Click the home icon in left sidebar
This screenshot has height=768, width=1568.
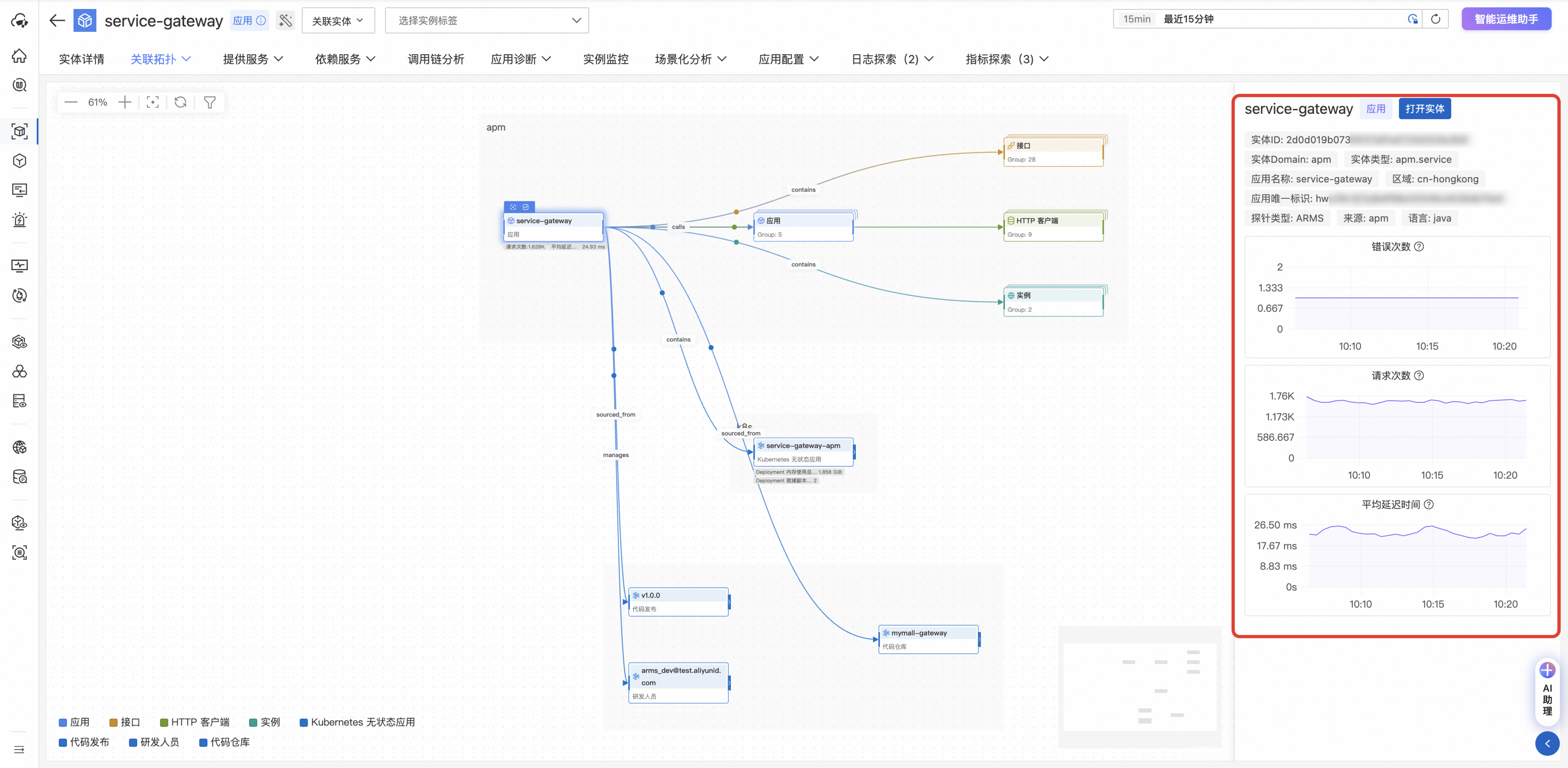coord(19,56)
